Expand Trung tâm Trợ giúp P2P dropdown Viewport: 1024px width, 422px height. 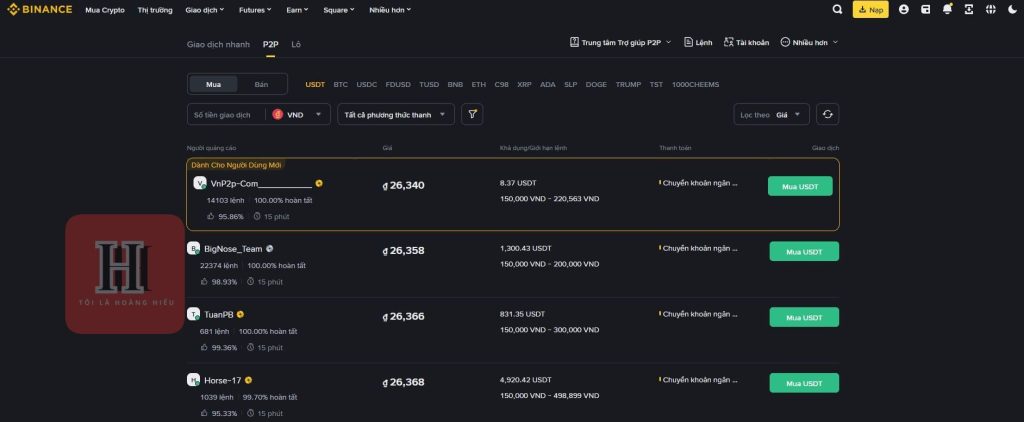click(620, 42)
